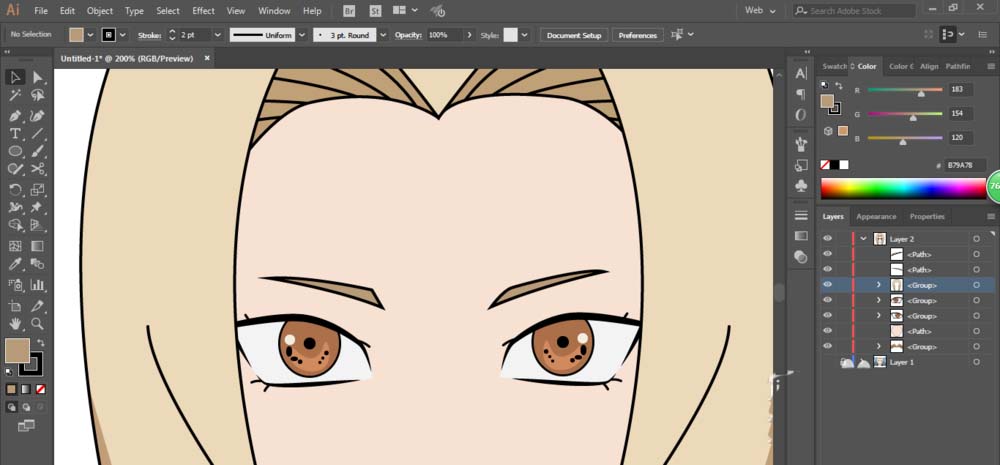This screenshot has height=465, width=1000.
Task: Set toolbox paint mode to Color
Action: click(x=11, y=389)
